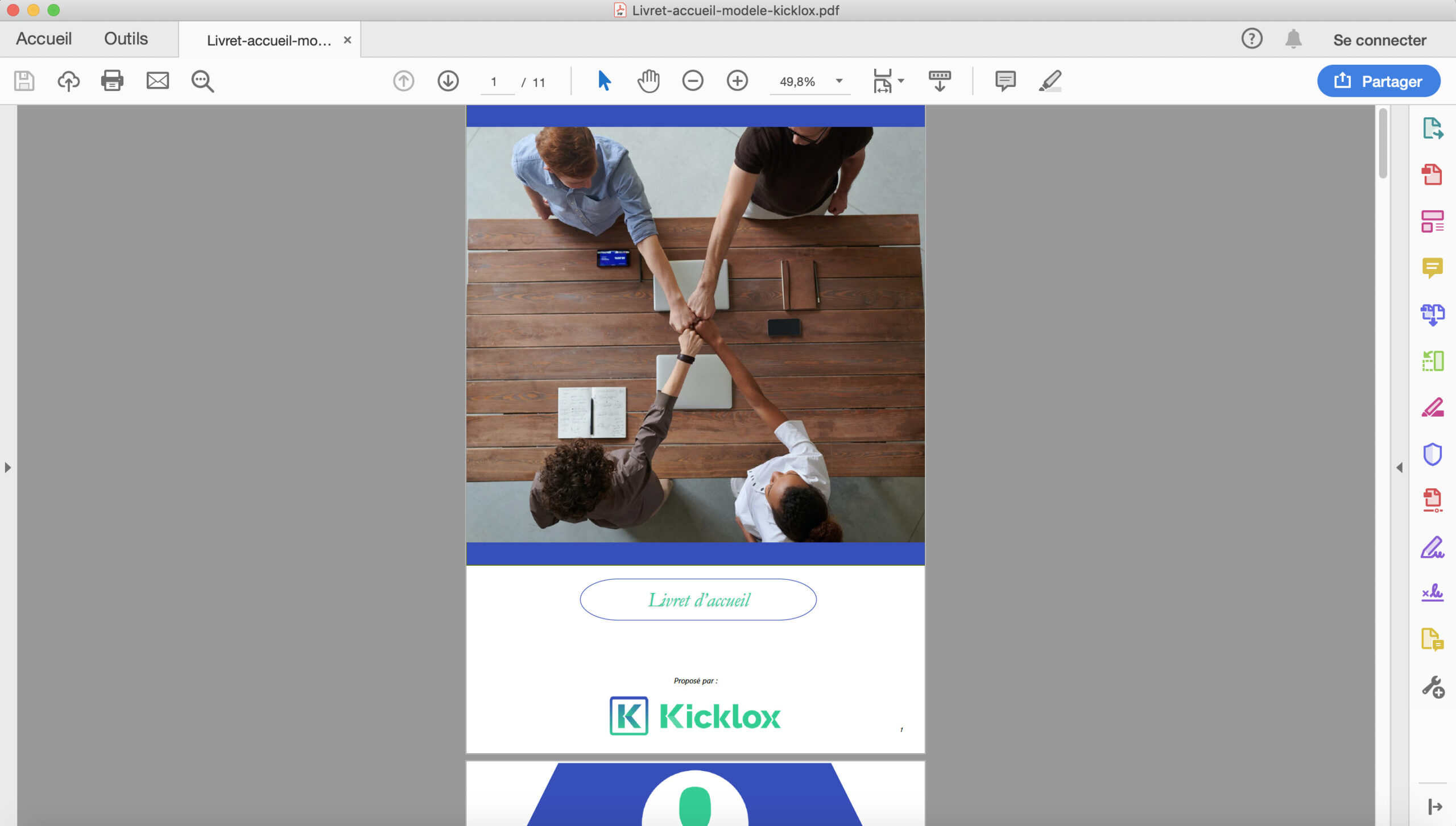This screenshot has height=826, width=1456.
Task: Select the Livret-accueil-mo… document tab
Action: click(x=269, y=40)
